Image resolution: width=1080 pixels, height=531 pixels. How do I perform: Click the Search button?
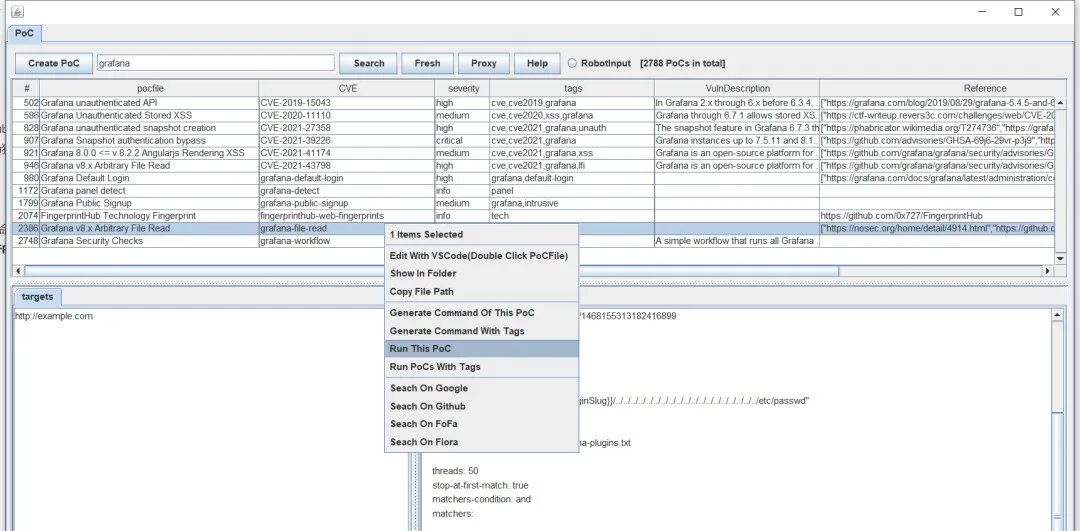click(368, 63)
